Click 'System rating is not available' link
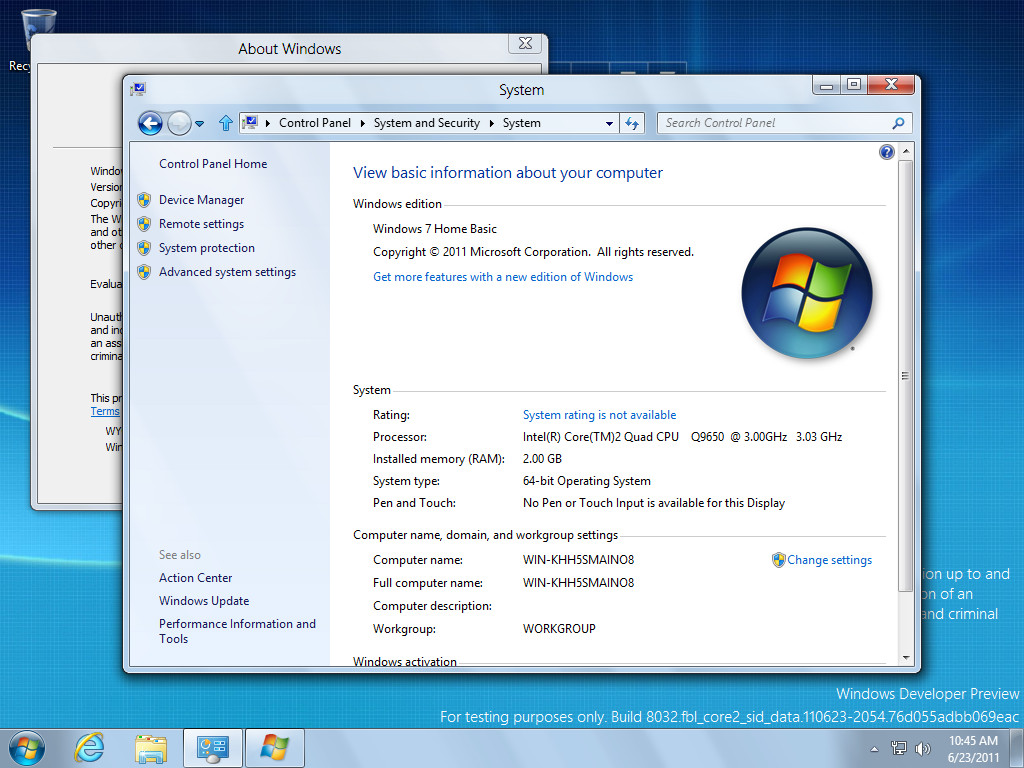The width and height of the screenshot is (1024, 768). click(x=599, y=415)
